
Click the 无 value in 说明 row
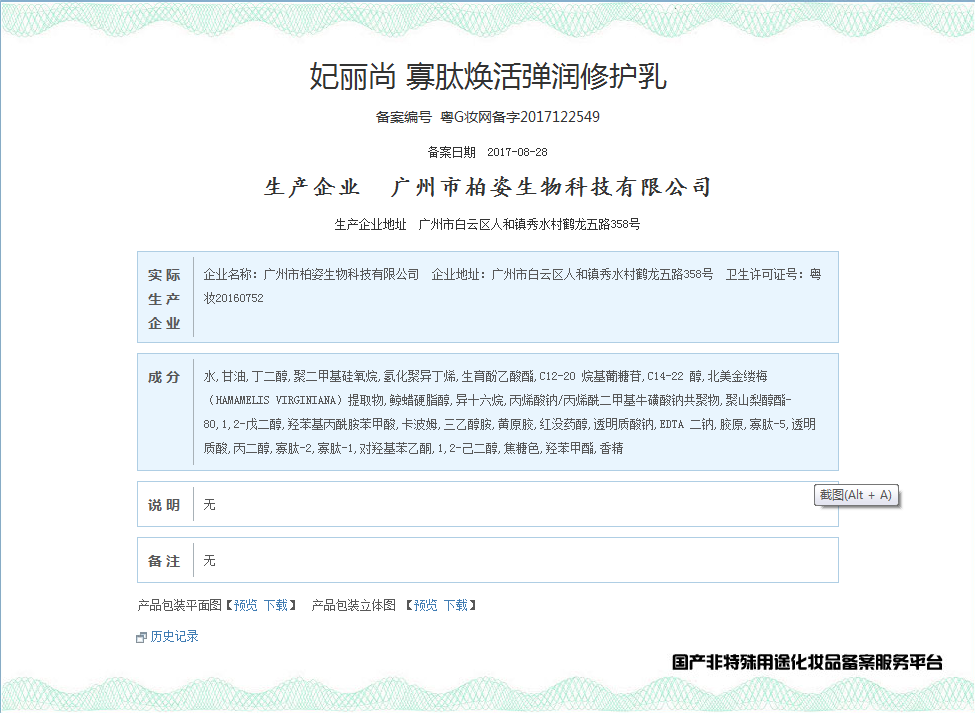210,504
